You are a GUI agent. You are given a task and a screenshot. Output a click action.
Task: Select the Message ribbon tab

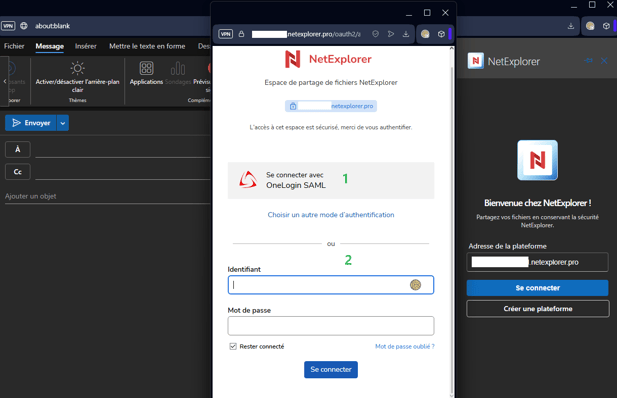(x=50, y=46)
